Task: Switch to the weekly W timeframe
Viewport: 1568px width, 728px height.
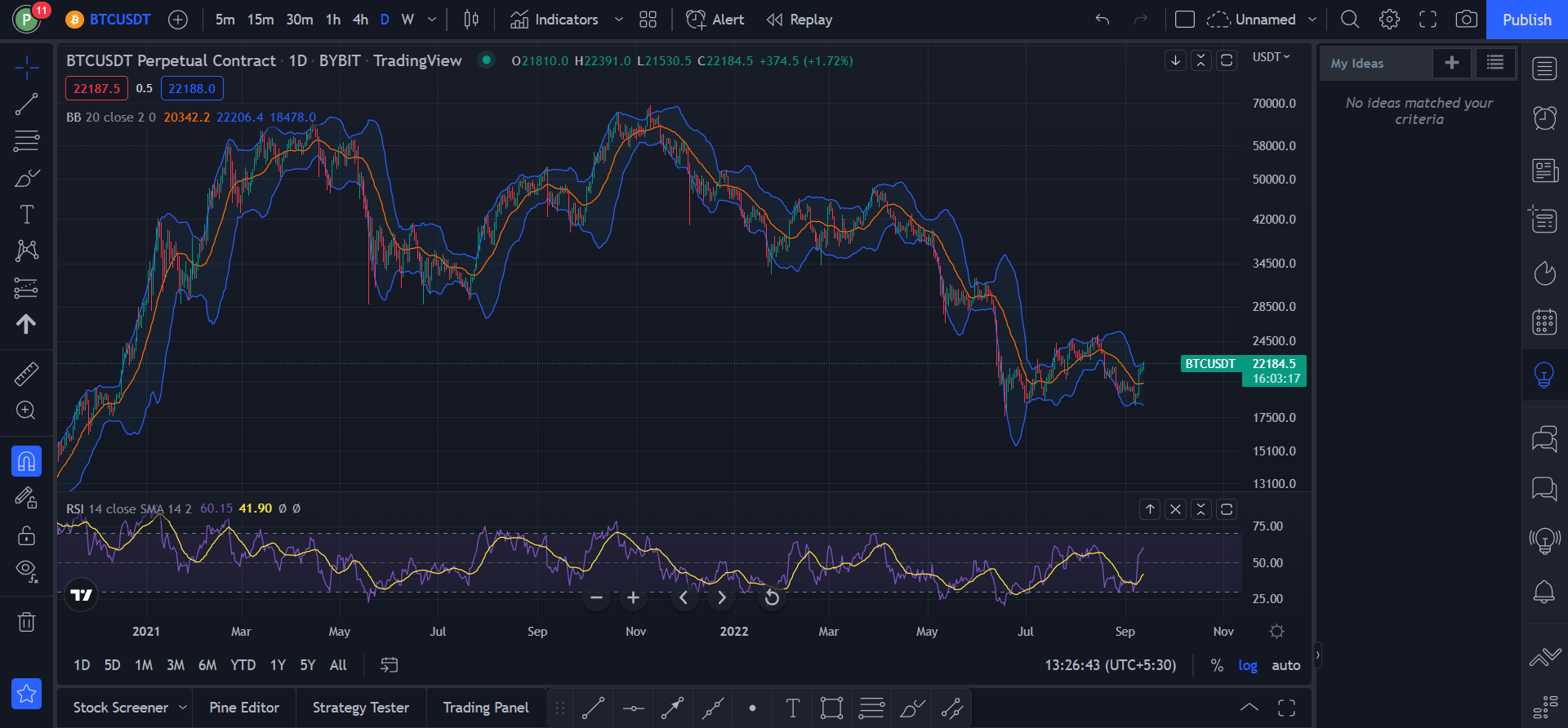Action: click(408, 20)
